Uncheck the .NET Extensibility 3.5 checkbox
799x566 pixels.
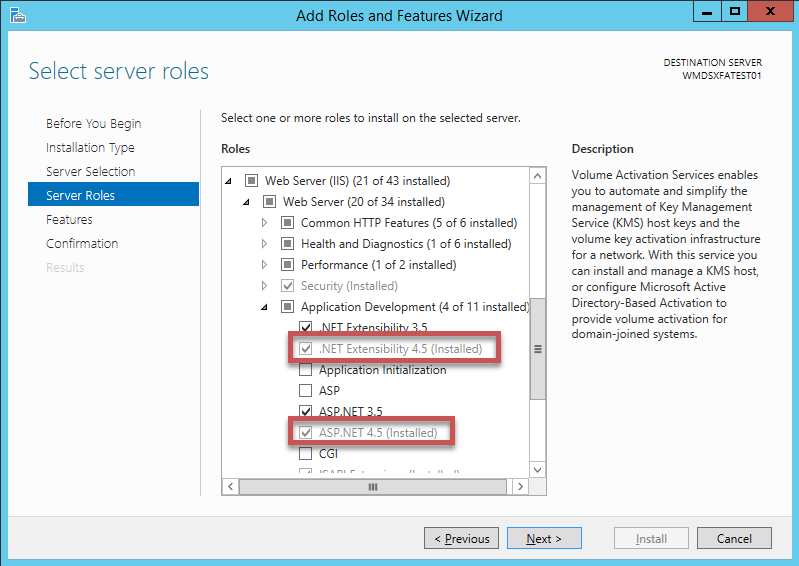pyautogui.click(x=307, y=328)
